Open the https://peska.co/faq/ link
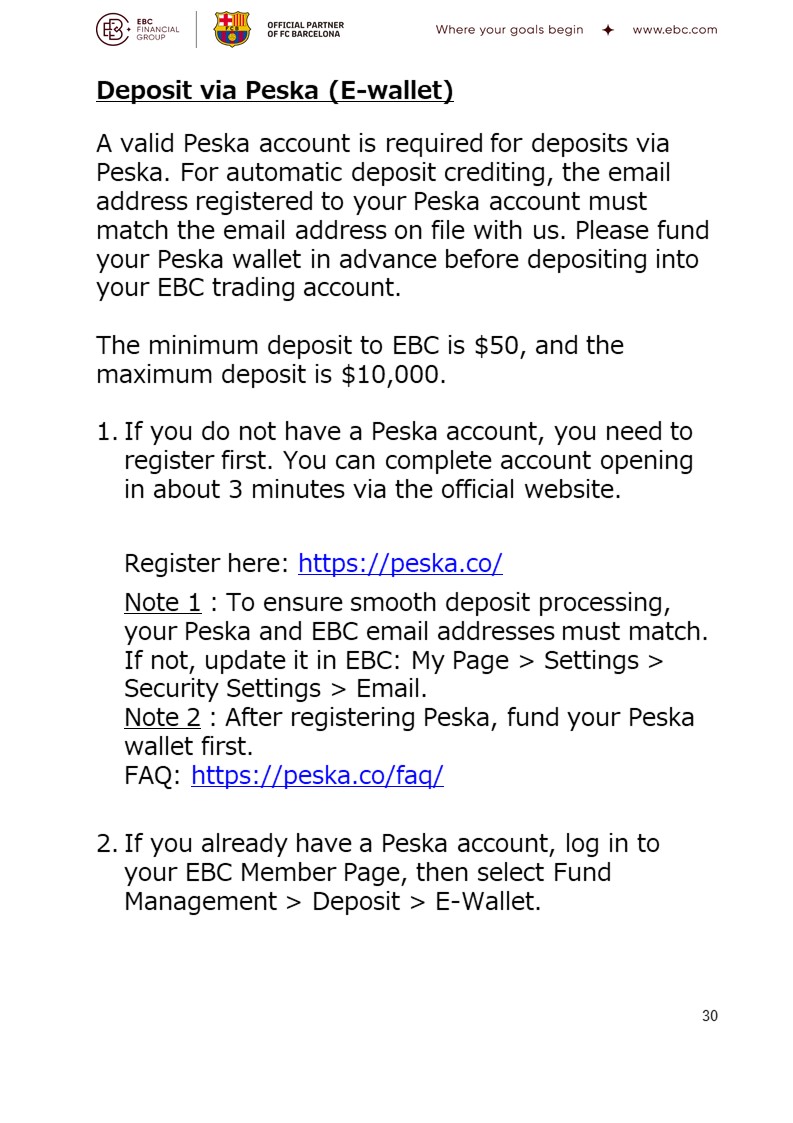The width and height of the screenshot is (793, 1123). click(317, 776)
